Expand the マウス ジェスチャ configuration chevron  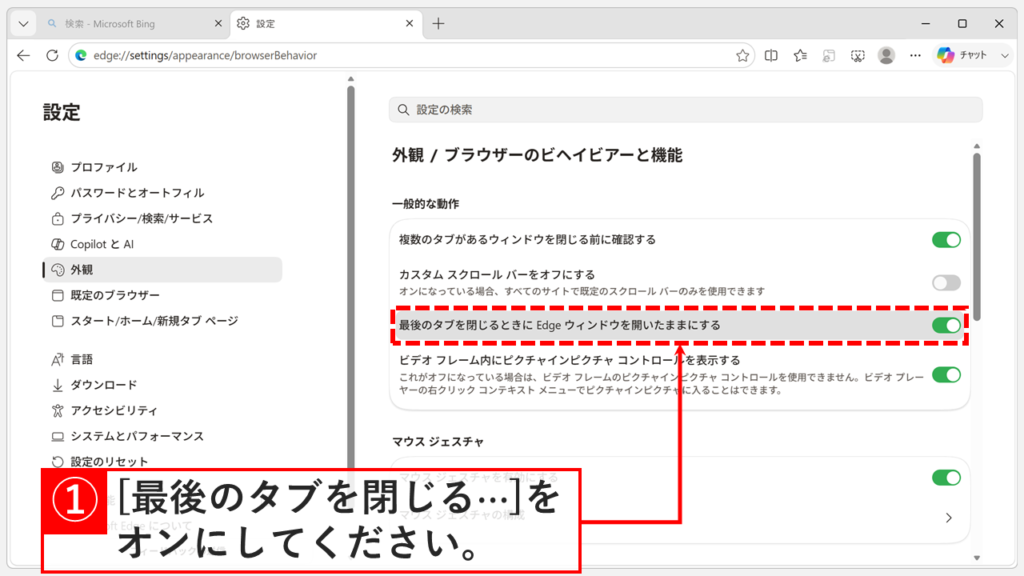point(948,518)
